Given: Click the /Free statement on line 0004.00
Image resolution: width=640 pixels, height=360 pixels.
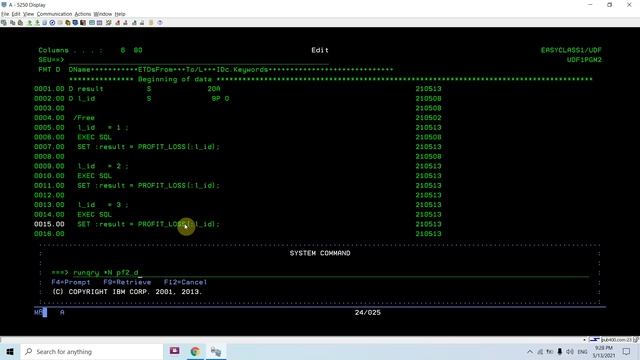Looking at the screenshot, I should [x=84, y=118].
